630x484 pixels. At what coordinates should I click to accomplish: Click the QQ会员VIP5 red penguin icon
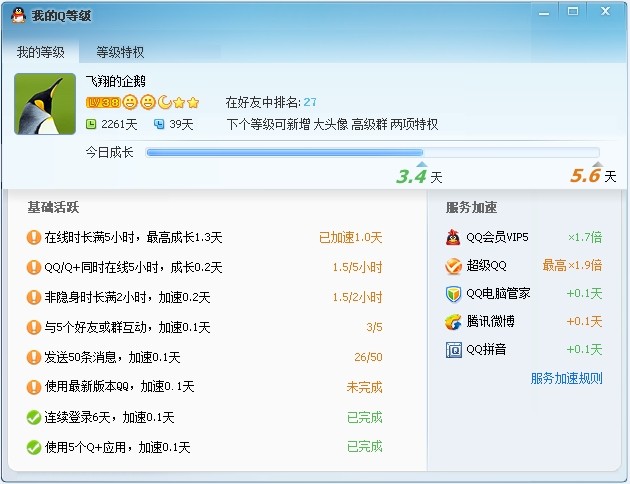pos(453,237)
